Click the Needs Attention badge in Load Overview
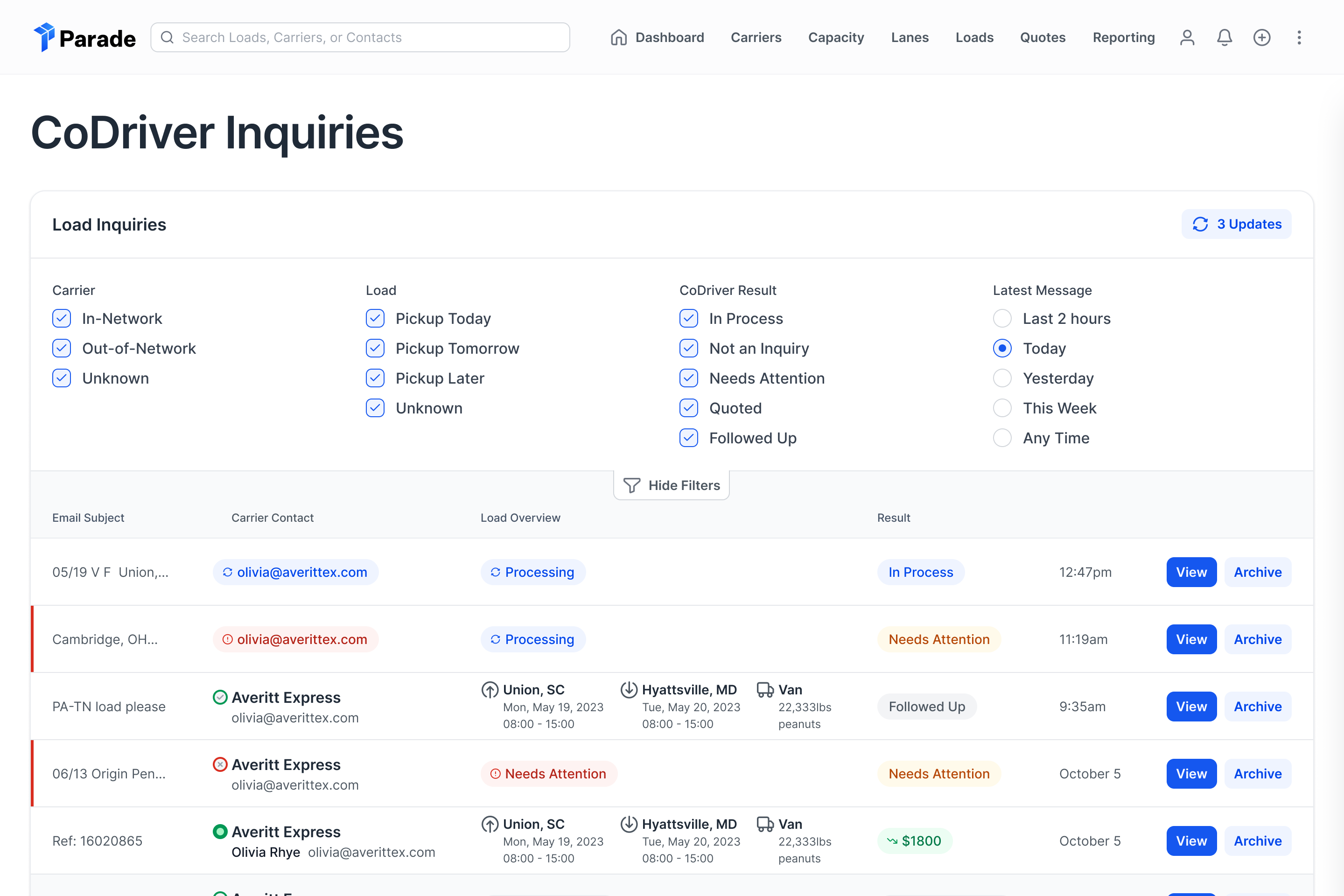 (x=549, y=774)
